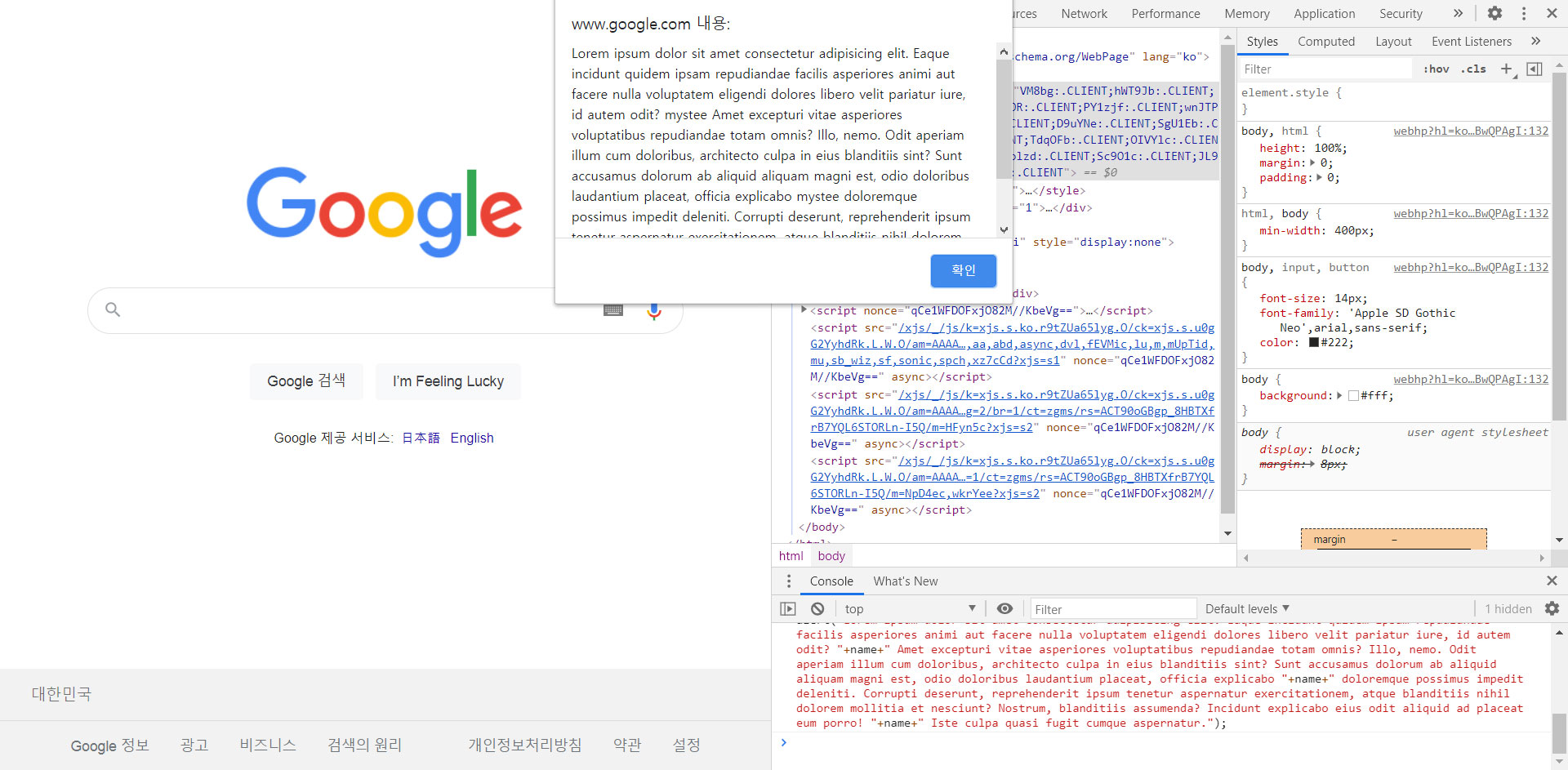Viewport: 1568px width, 770px height.
Task: Click the microphone voice search icon
Action: [x=653, y=310]
